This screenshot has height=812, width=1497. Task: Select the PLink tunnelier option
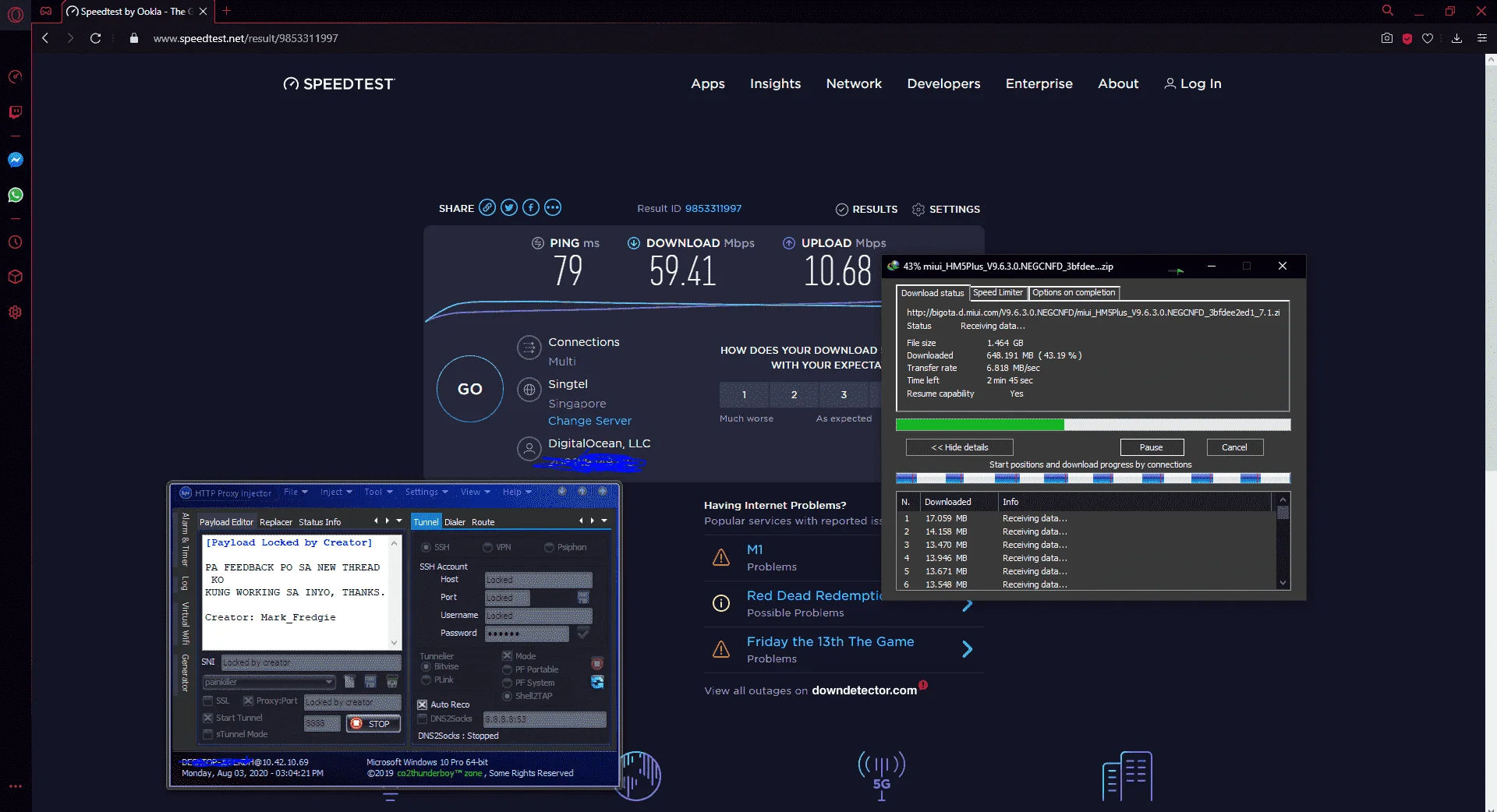426,680
